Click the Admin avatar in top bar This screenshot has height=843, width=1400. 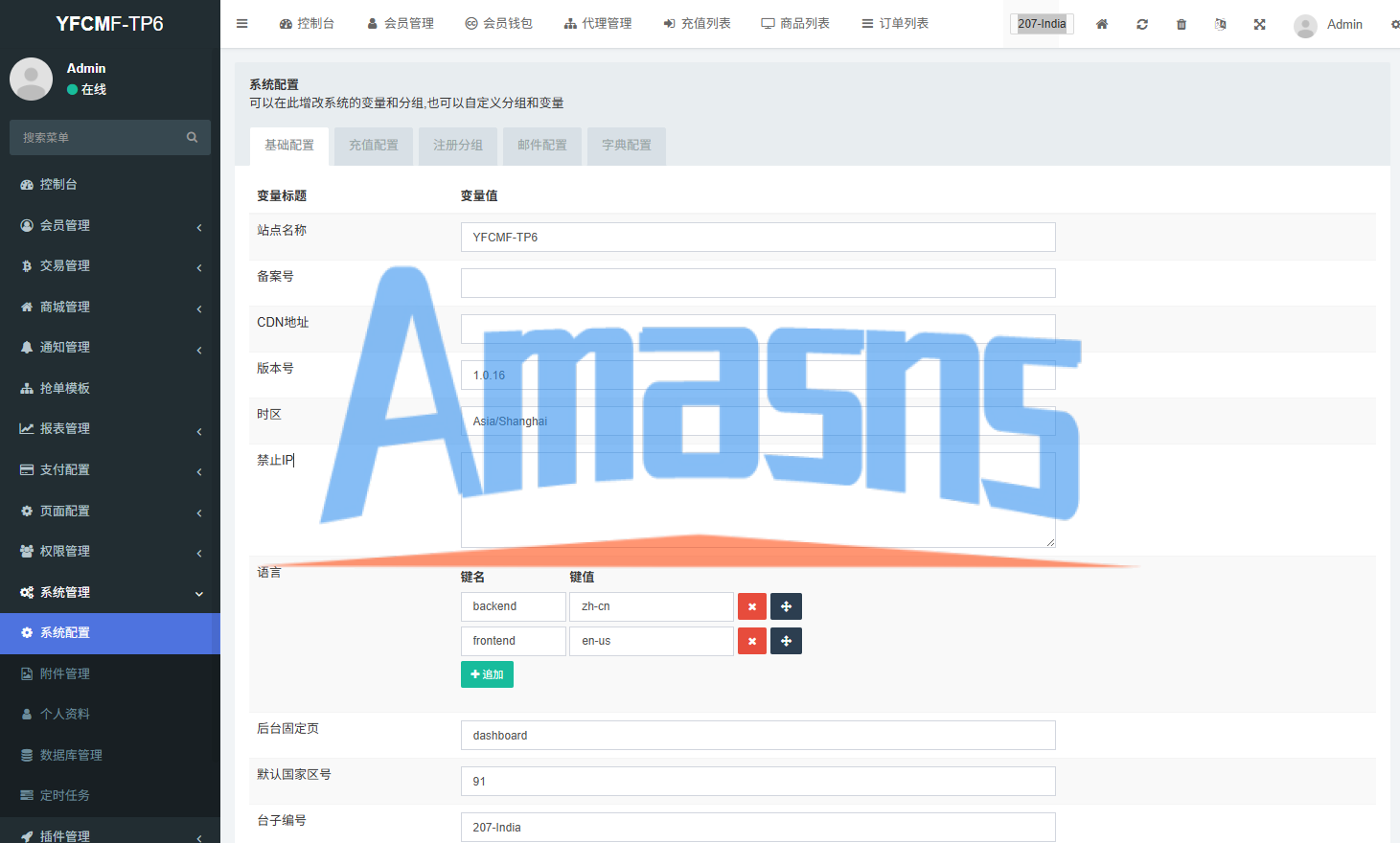[1305, 26]
